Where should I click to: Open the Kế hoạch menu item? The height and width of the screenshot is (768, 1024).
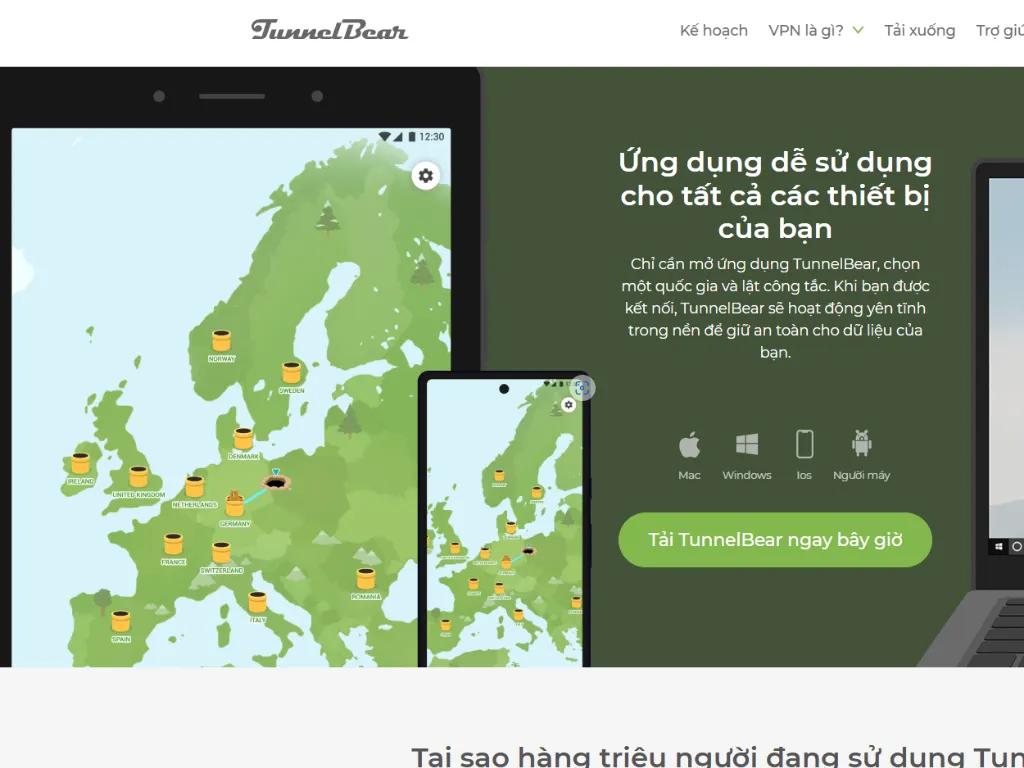[713, 30]
